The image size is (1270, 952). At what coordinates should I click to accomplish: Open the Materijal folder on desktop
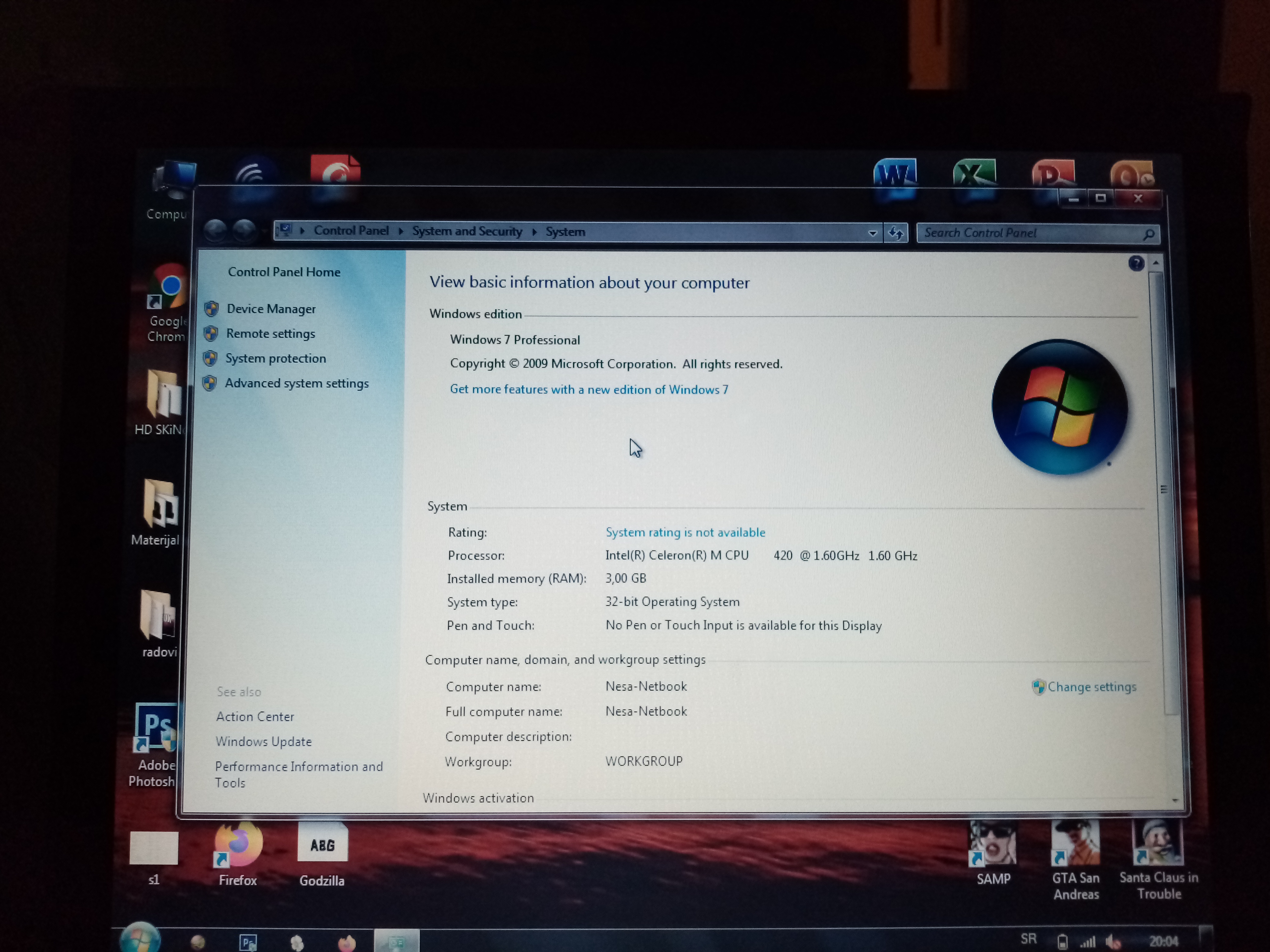coord(157,512)
